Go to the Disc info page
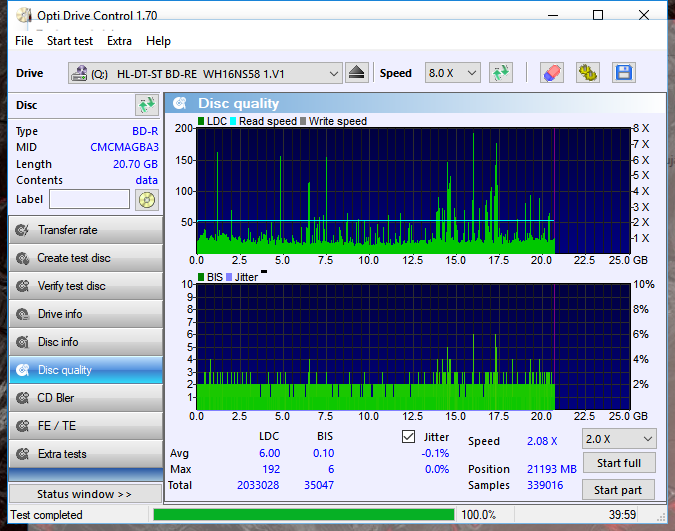675x531 pixels. point(86,342)
